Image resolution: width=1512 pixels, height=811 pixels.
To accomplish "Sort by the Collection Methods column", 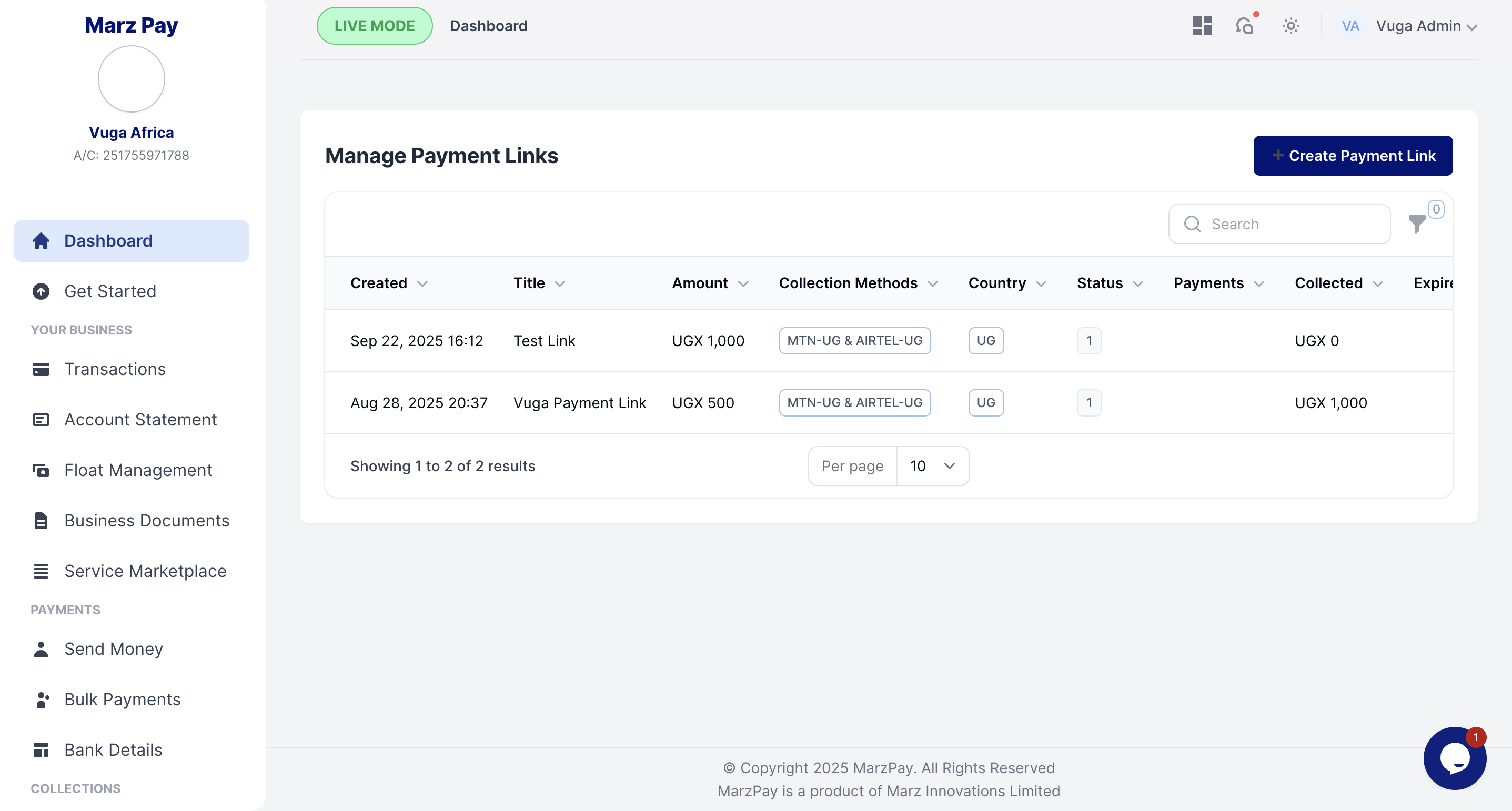I will [858, 283].
